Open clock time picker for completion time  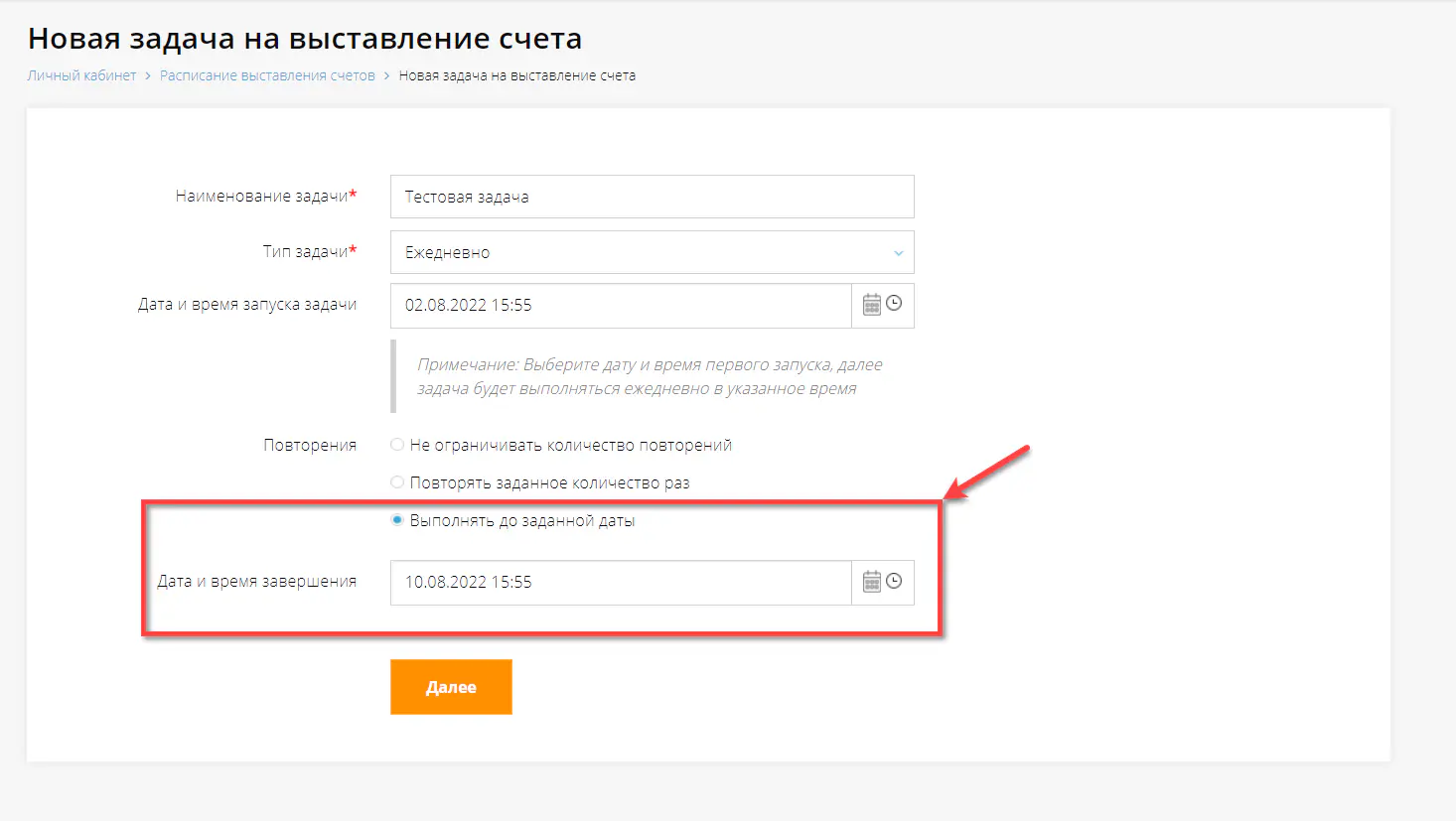(x=894, y=581)
